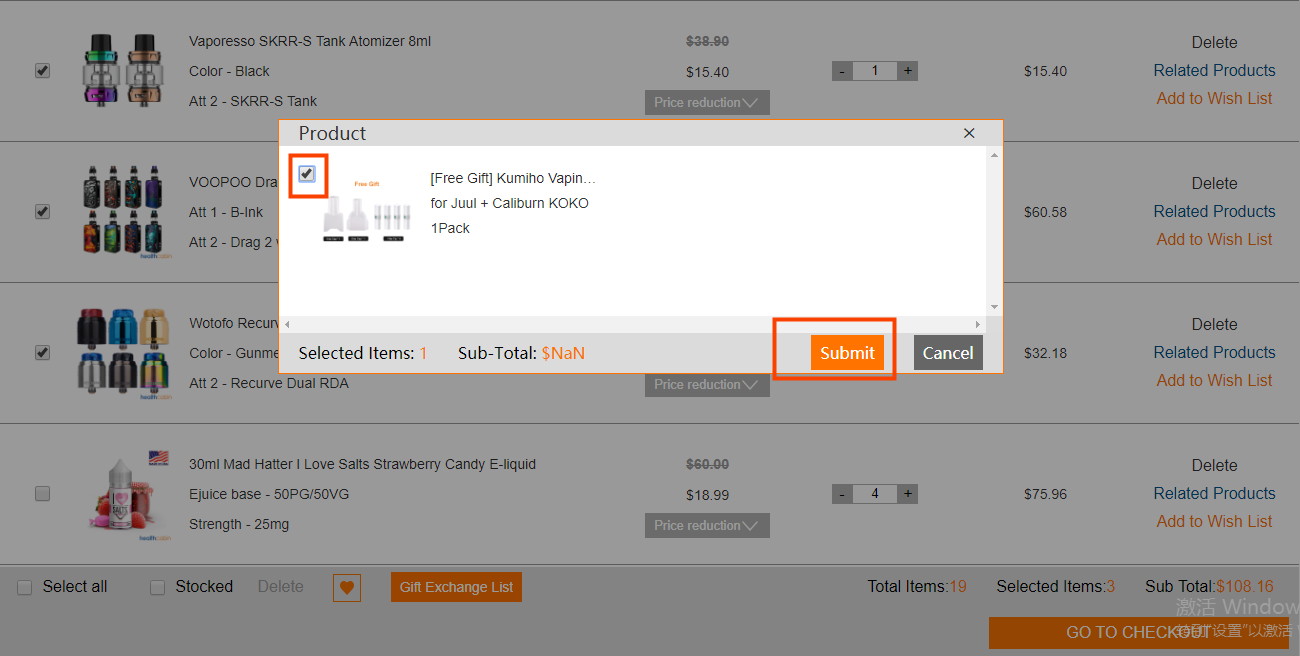Increase quantity of Vaporesso SKRR-S Tank
This screenshot has height=656, width=1300.
pyautogui.click(x=907, y=71)
